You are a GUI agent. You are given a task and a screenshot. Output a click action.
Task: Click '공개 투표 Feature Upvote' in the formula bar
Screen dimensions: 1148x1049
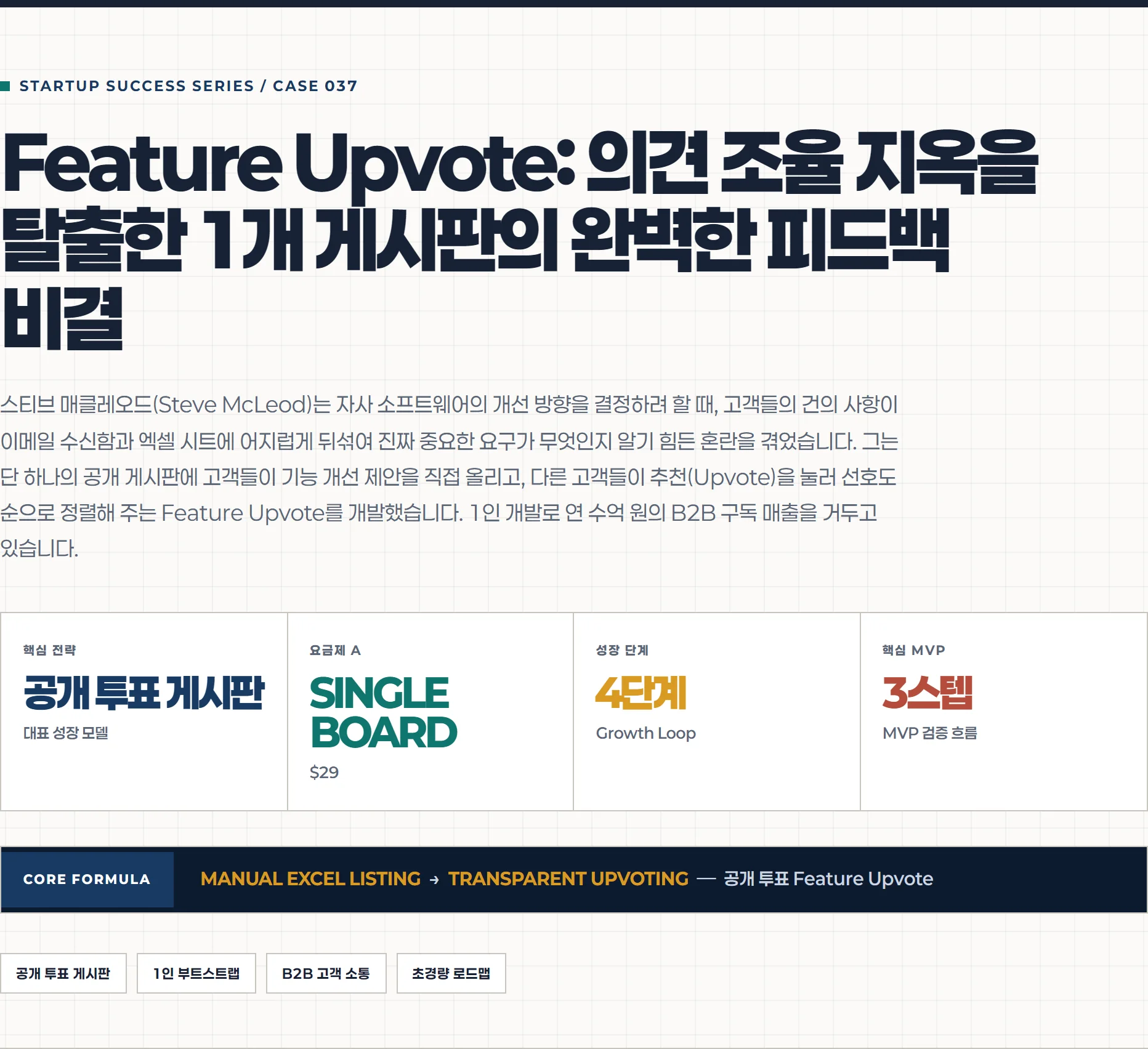point(828,879)
